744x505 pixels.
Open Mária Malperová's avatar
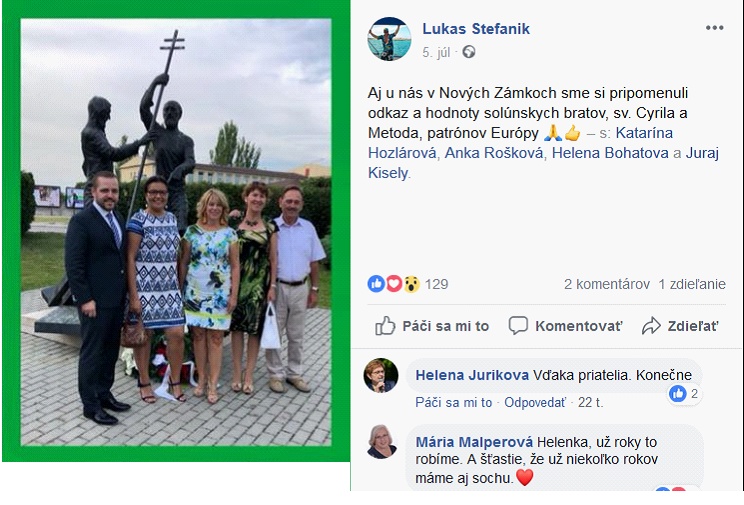[x=382, y=441]
